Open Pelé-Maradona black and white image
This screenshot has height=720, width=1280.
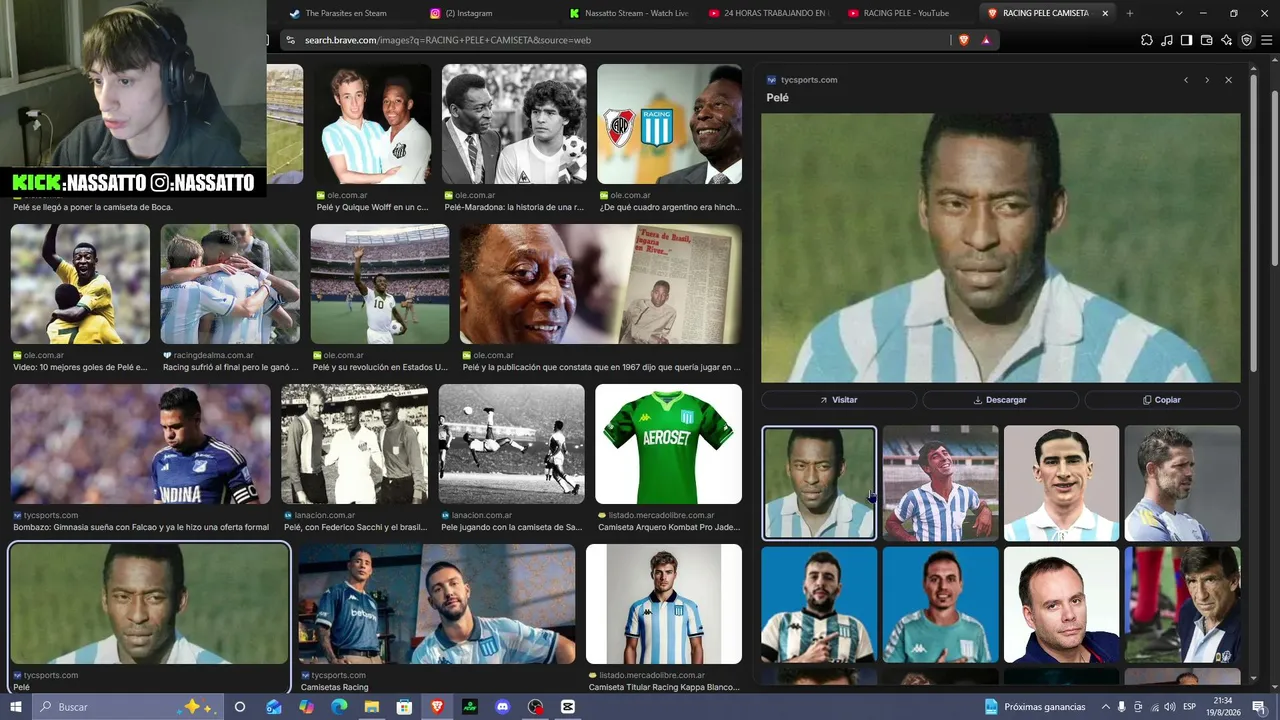[x=514, y=124]
